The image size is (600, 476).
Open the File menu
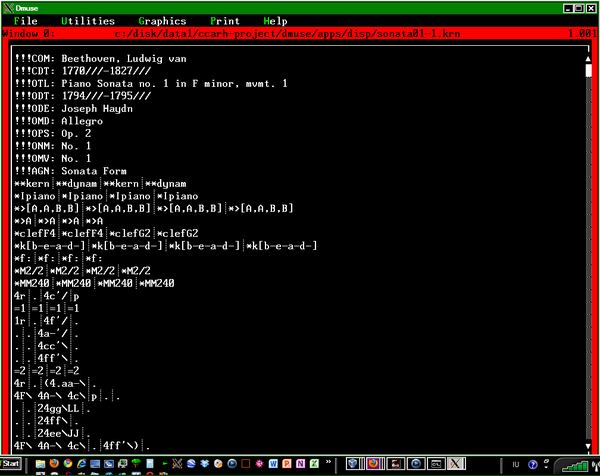point(26,20)
